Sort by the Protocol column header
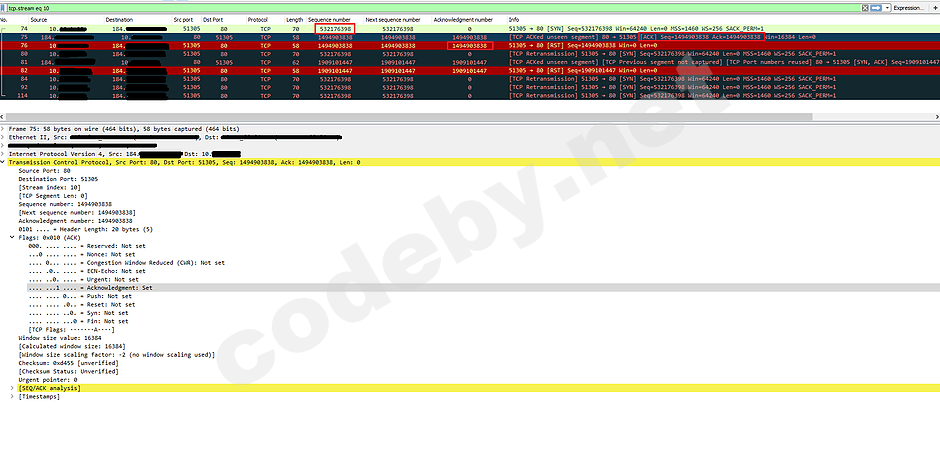This screenshot has width=940, height=456. (x=257, y=20)
